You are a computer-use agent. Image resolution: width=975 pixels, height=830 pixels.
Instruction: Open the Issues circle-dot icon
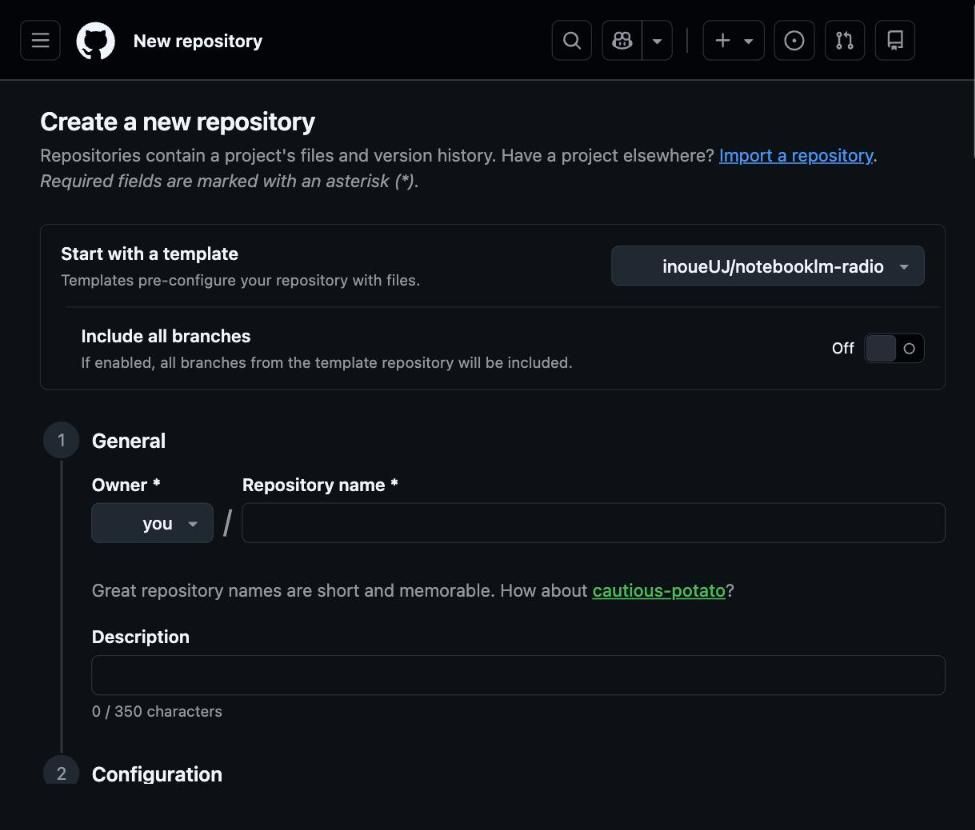pos(794,40)
